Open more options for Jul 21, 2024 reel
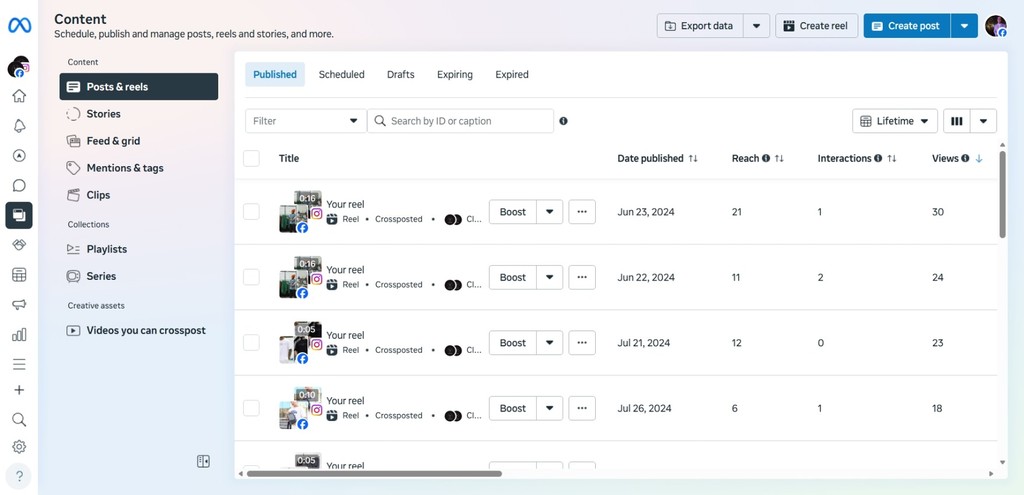This screenshot has width=1024, height=495. tap(582, 343)
